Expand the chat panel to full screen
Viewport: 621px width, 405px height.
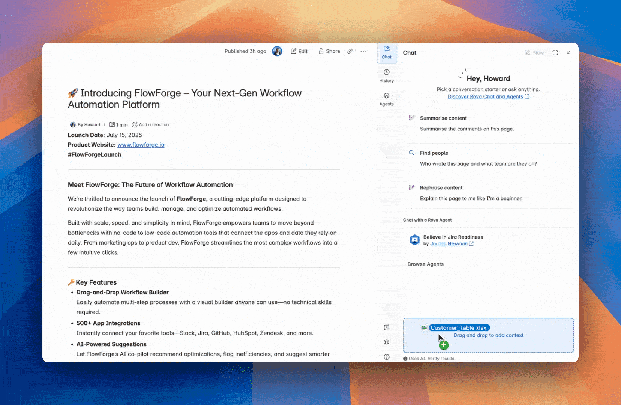tap(555, 53)
